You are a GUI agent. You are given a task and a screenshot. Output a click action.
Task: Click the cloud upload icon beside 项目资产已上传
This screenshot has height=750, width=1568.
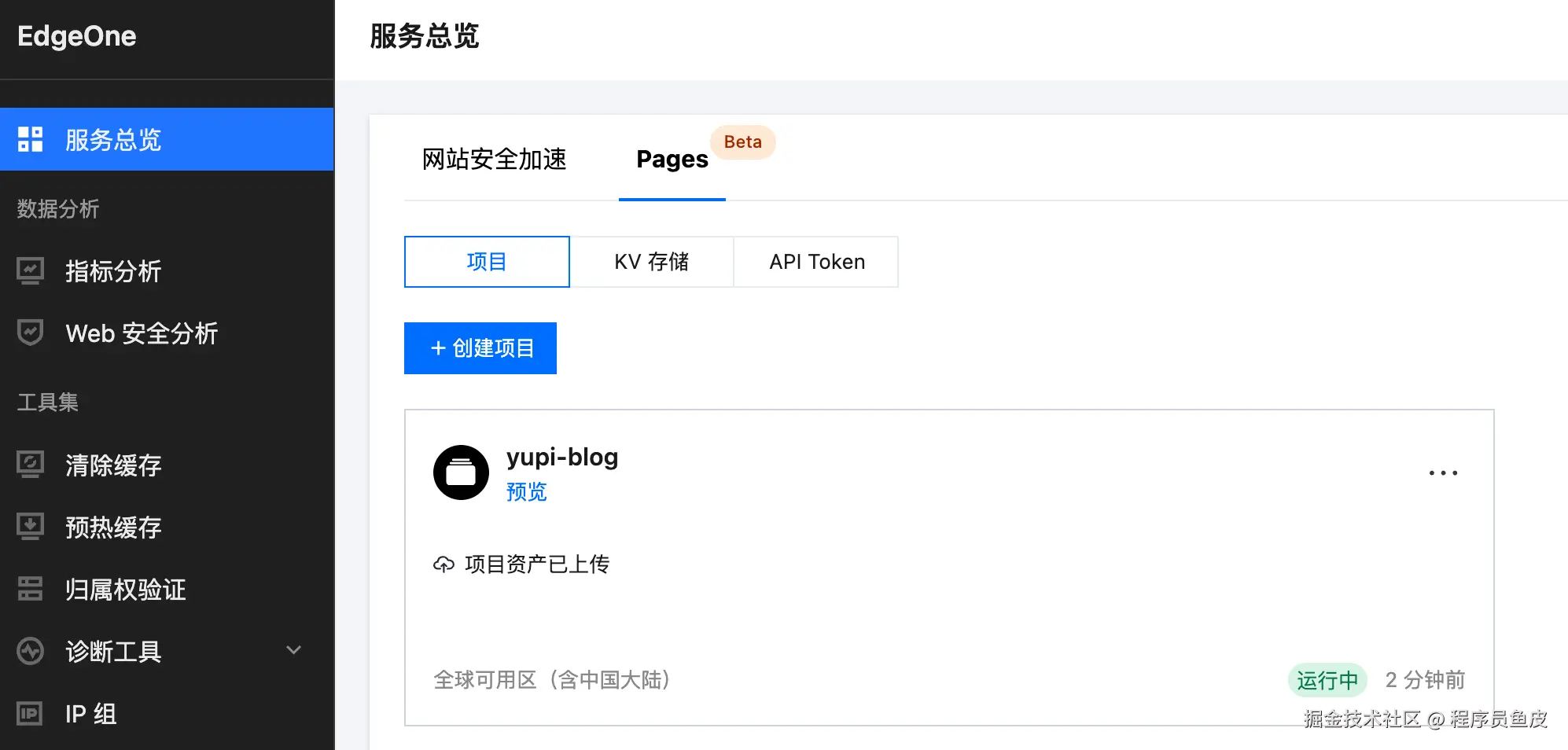[x=444, y=564]
